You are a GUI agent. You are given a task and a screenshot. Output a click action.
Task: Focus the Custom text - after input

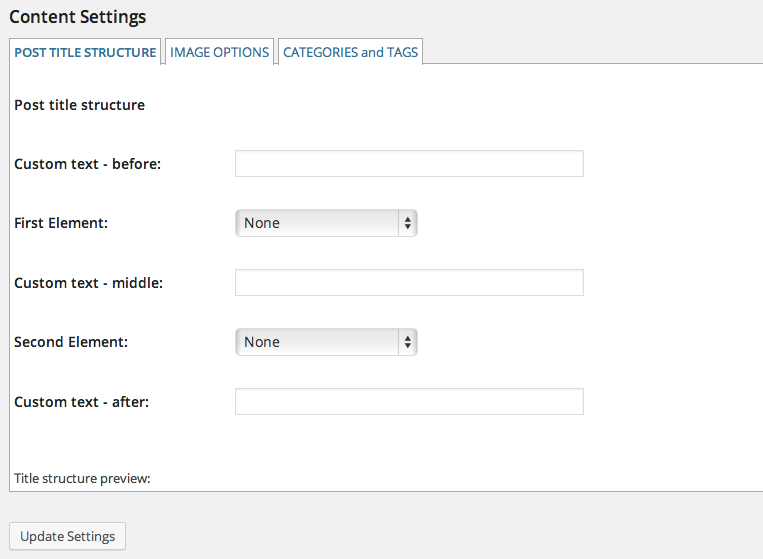[409, 401]
